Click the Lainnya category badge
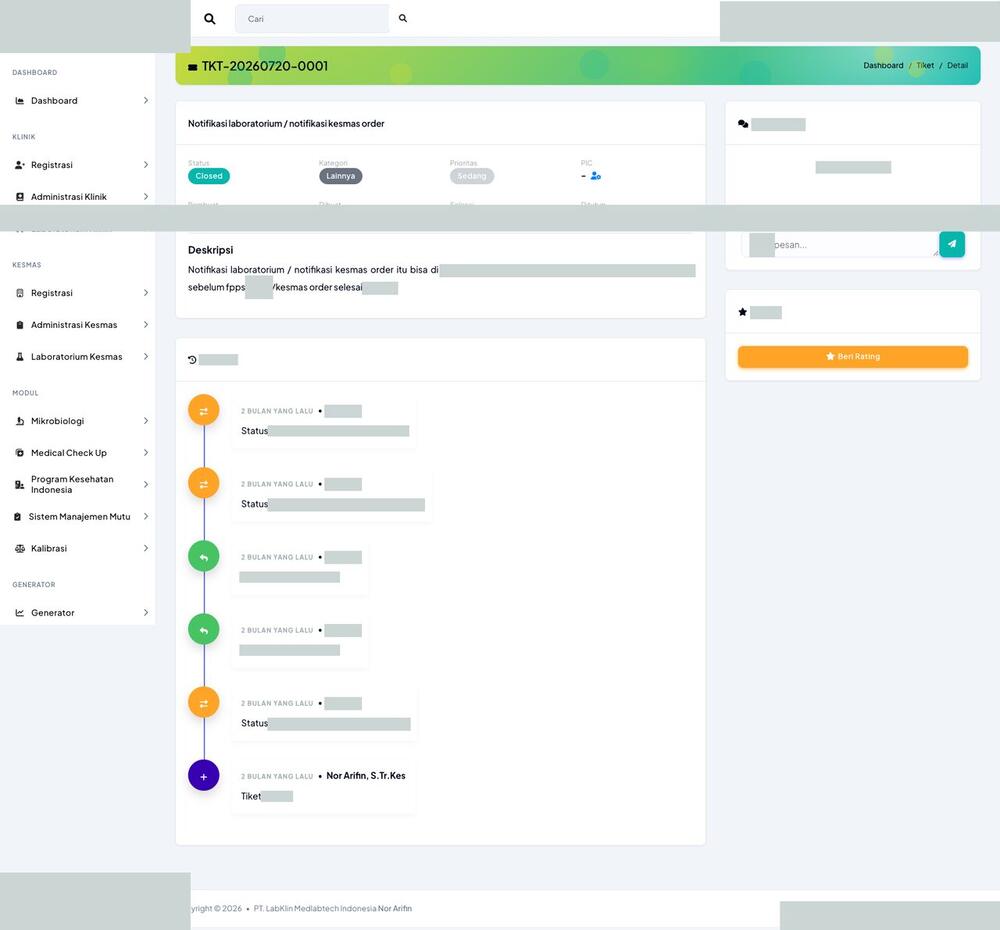This screenshot has width=1000, height=930. point(341,176)
